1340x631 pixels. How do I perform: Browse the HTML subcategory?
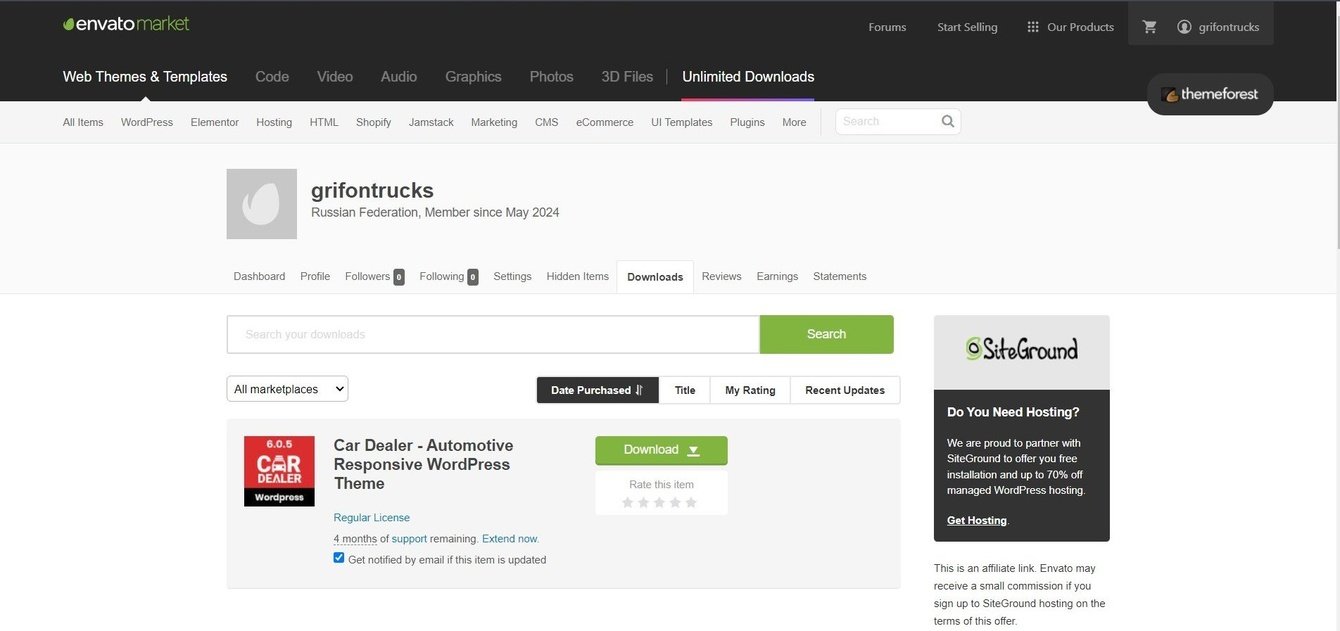tap(324, 122)
